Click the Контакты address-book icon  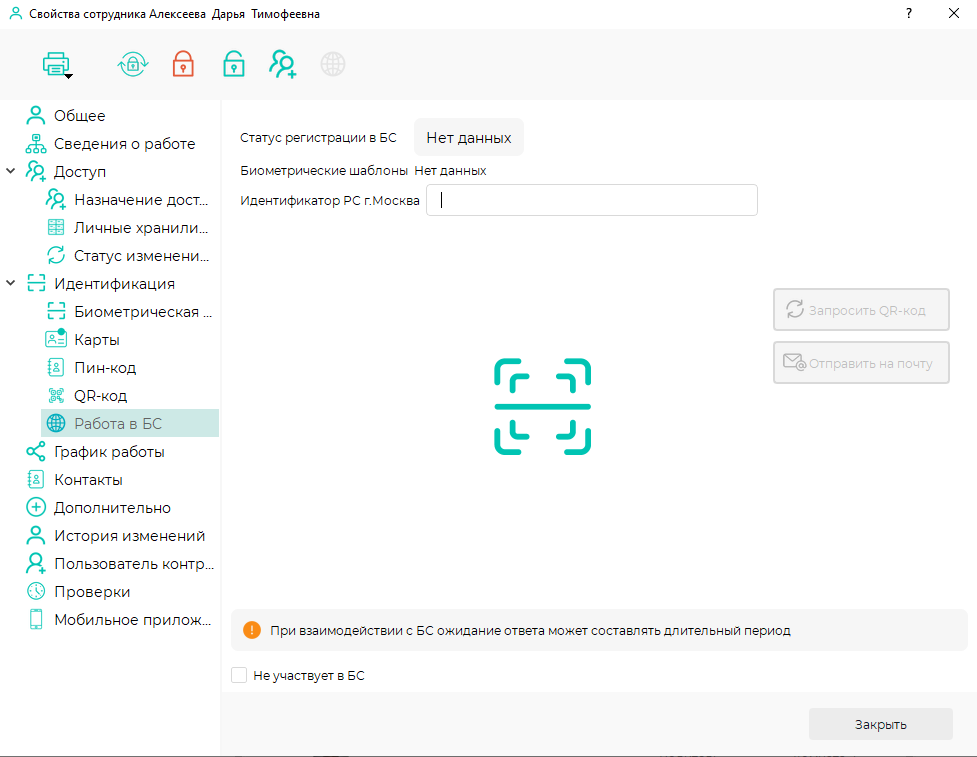tap(36, 480)
